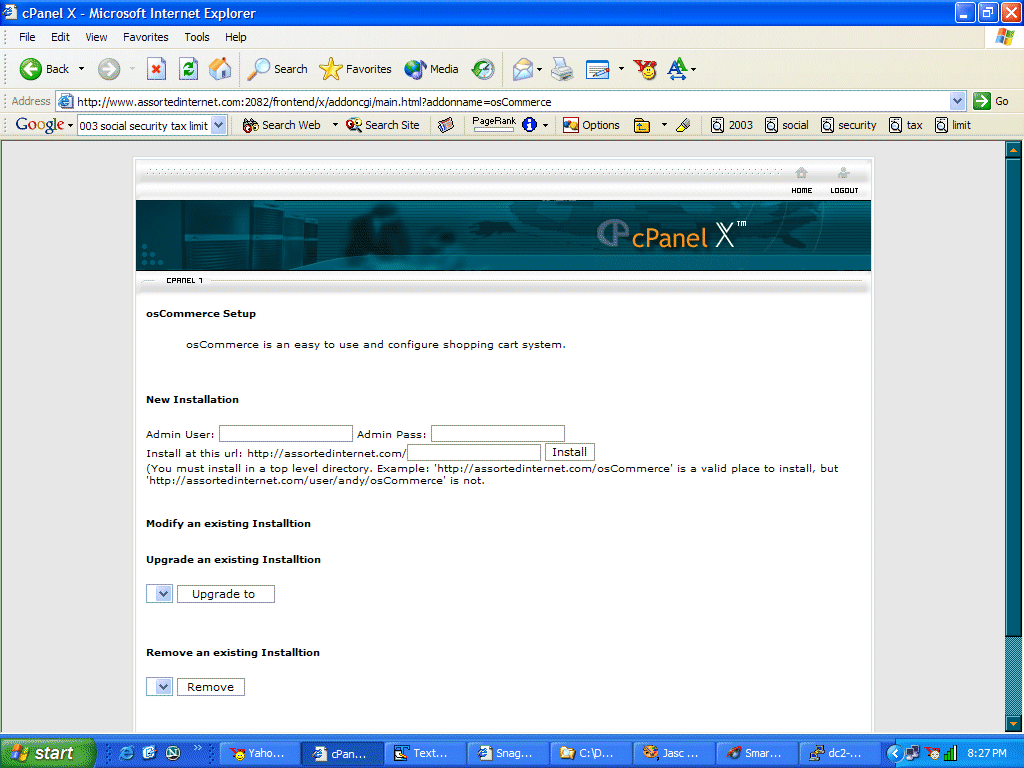Click the Google logo in the toolbar

40,125
